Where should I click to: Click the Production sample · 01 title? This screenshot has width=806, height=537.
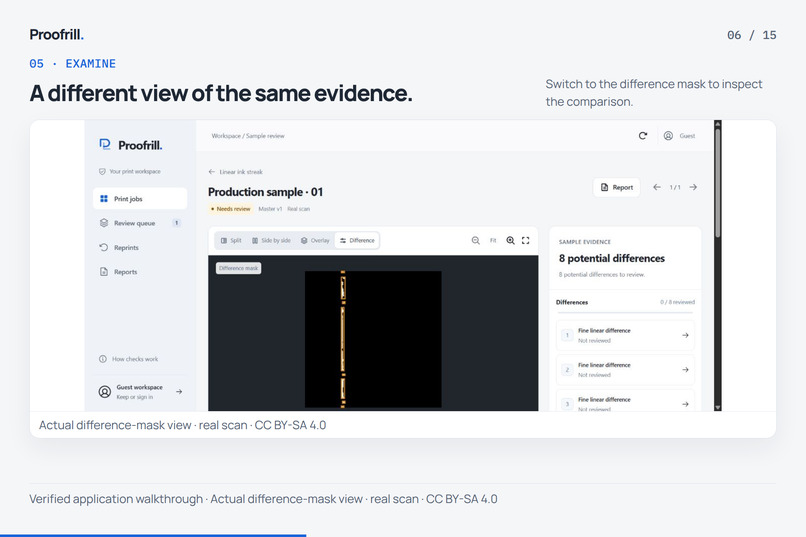point(266,192)
